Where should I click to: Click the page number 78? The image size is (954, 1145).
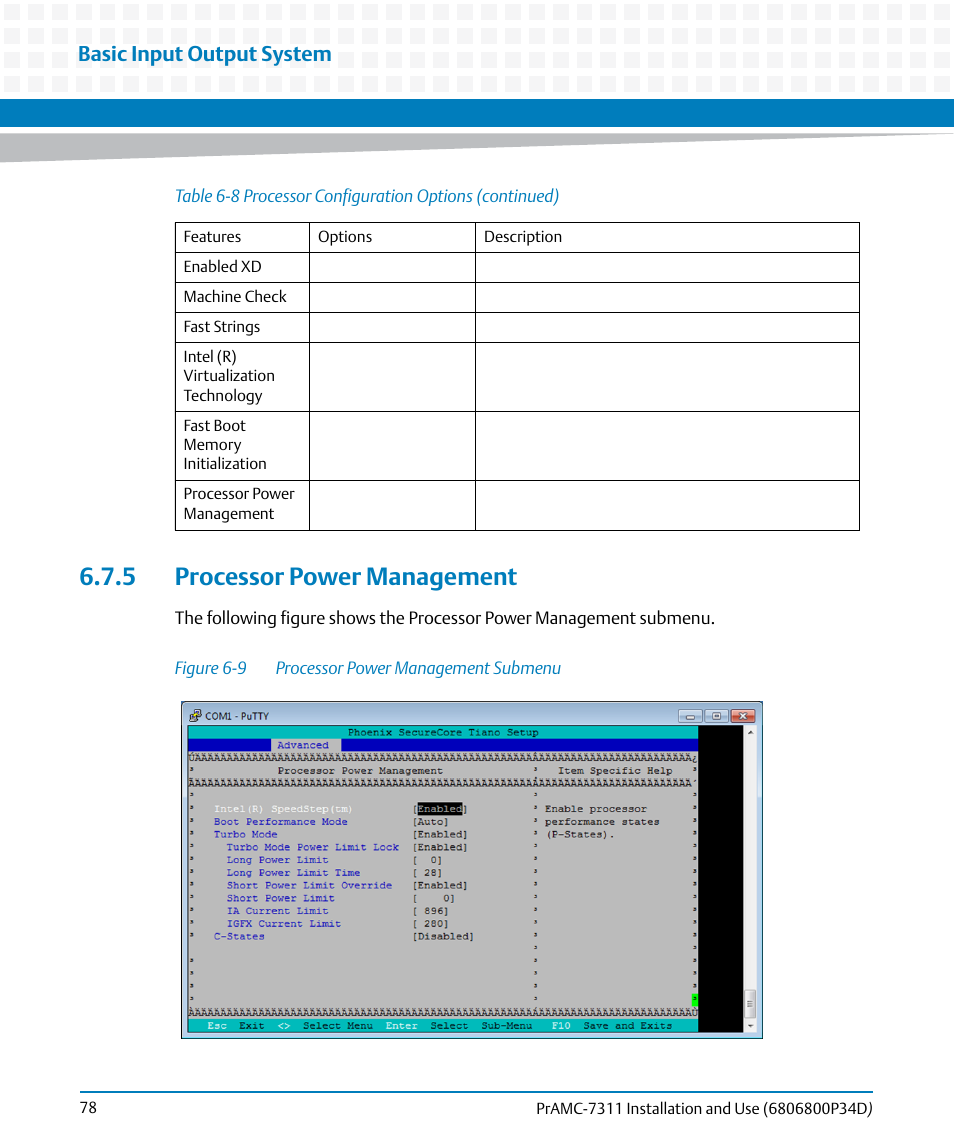pyautogui.click(x=88, y=1108)
